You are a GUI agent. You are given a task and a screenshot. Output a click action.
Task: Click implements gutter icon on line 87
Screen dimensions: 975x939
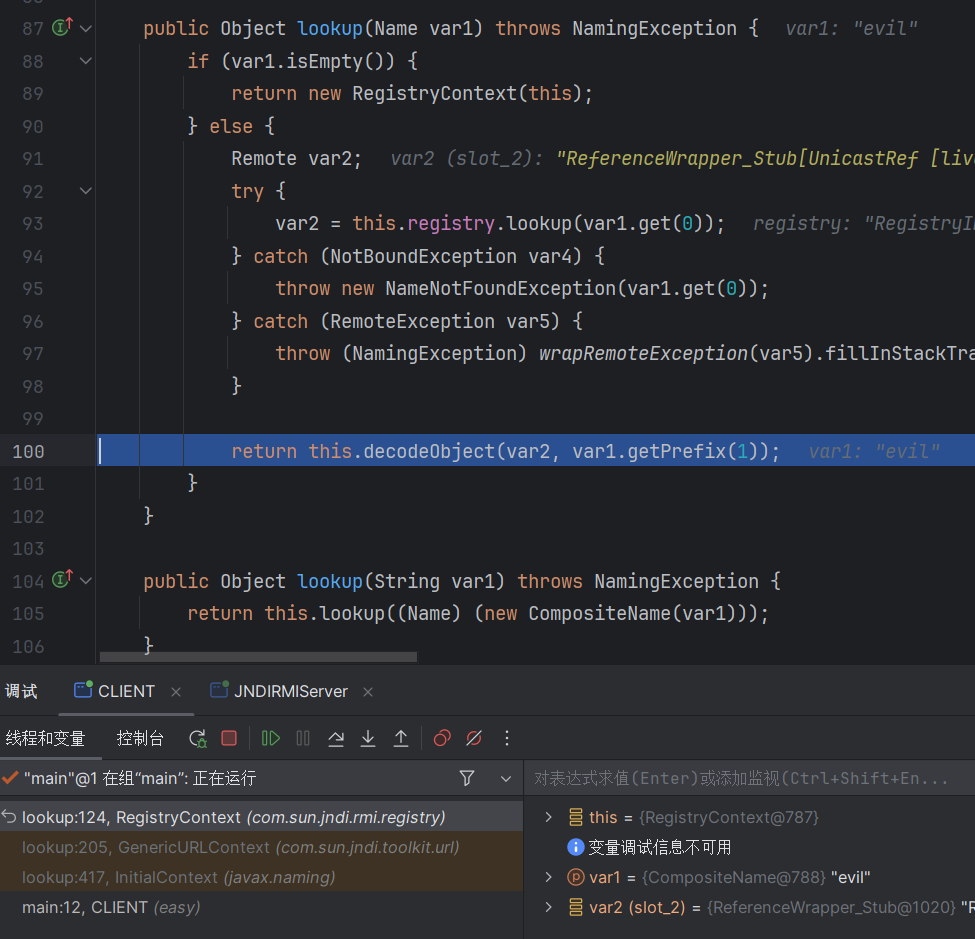tap(62, 27)
